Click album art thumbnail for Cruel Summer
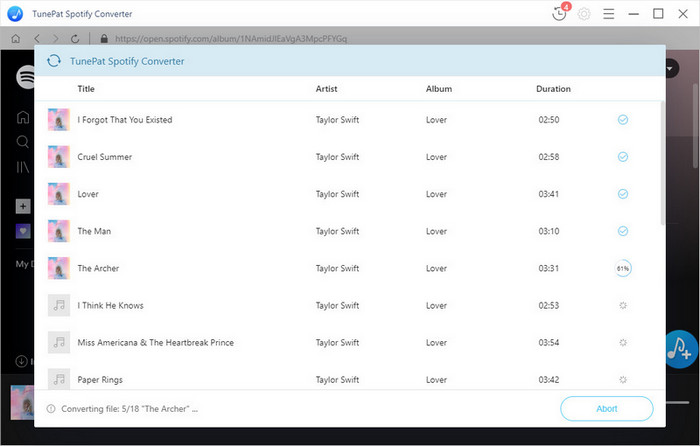This screenshot has width=700, height=446. (x=58, y=156)
